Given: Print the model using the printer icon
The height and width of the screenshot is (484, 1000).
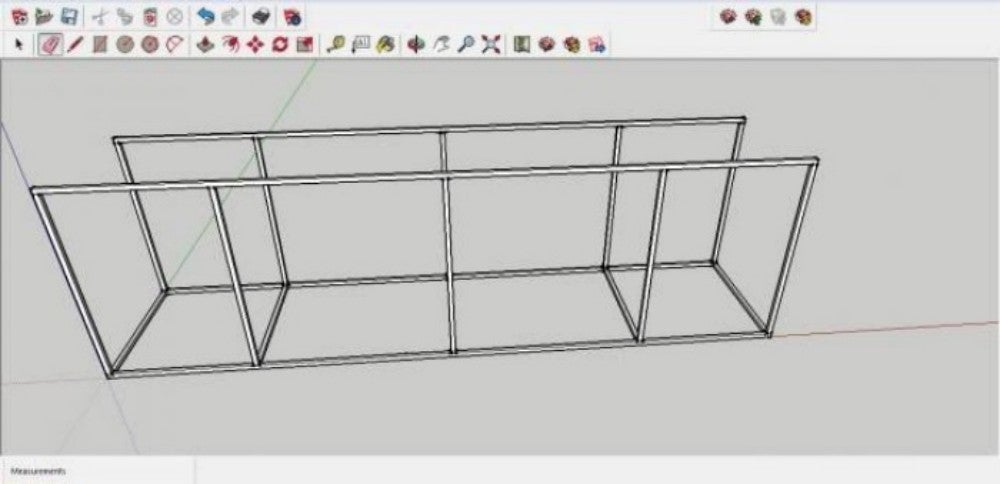Looking at the screenshot, I should click(x=261, y=17).
